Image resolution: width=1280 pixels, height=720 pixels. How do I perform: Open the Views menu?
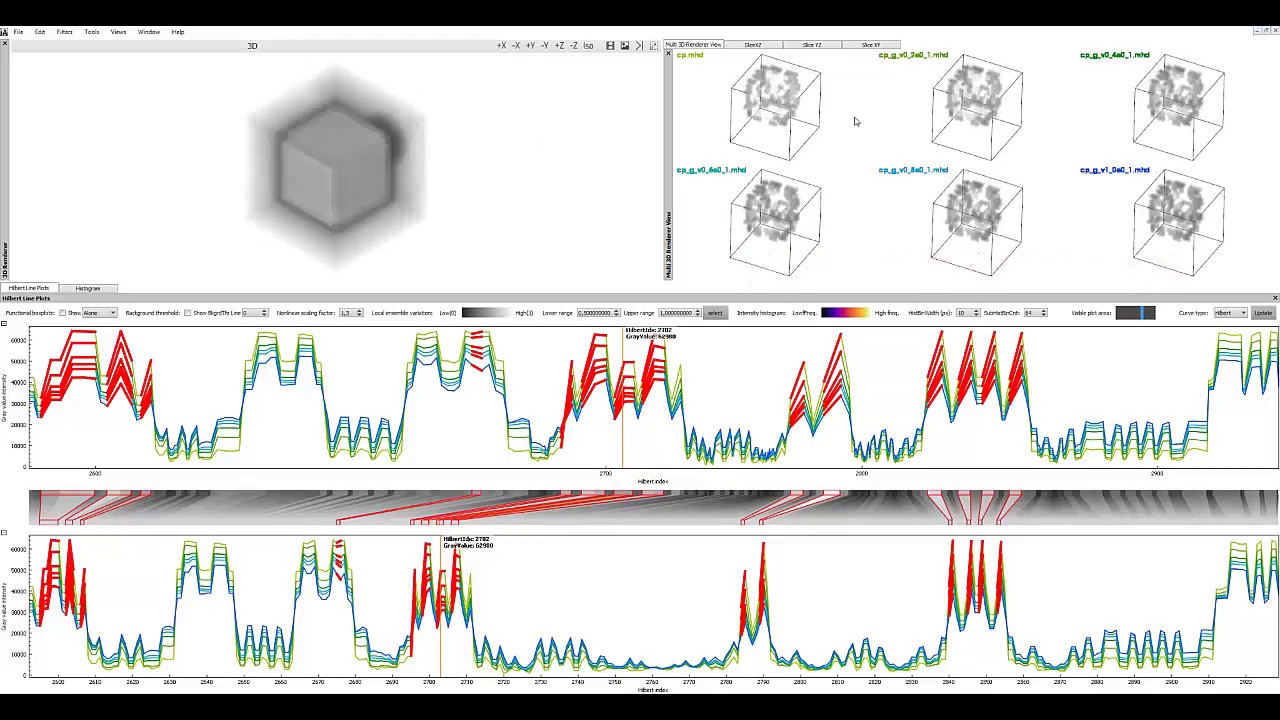tap(118, 32)
